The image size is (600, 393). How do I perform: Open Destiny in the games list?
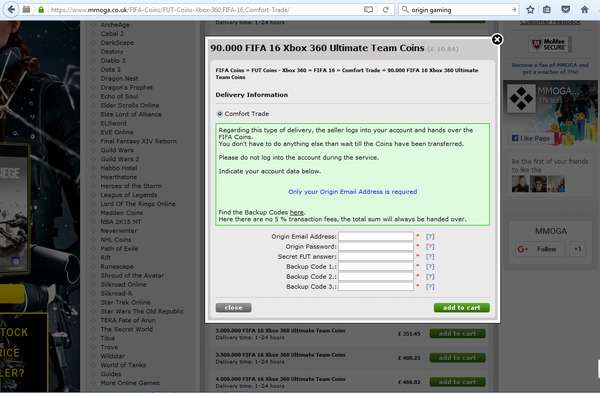tap(112, 51)
